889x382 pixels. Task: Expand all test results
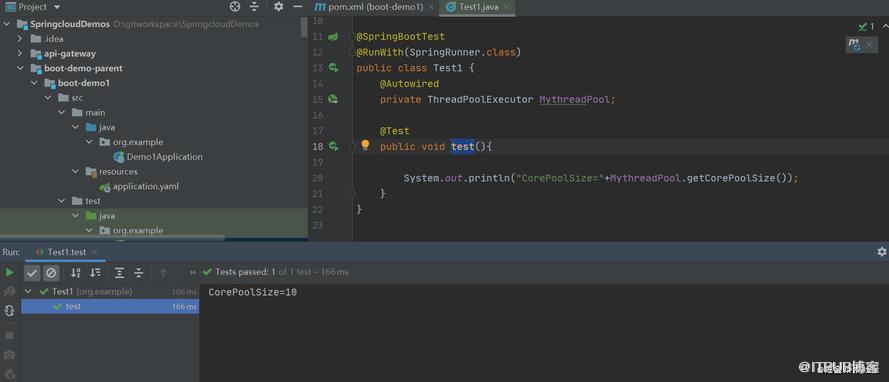click(x=119, y=273)
